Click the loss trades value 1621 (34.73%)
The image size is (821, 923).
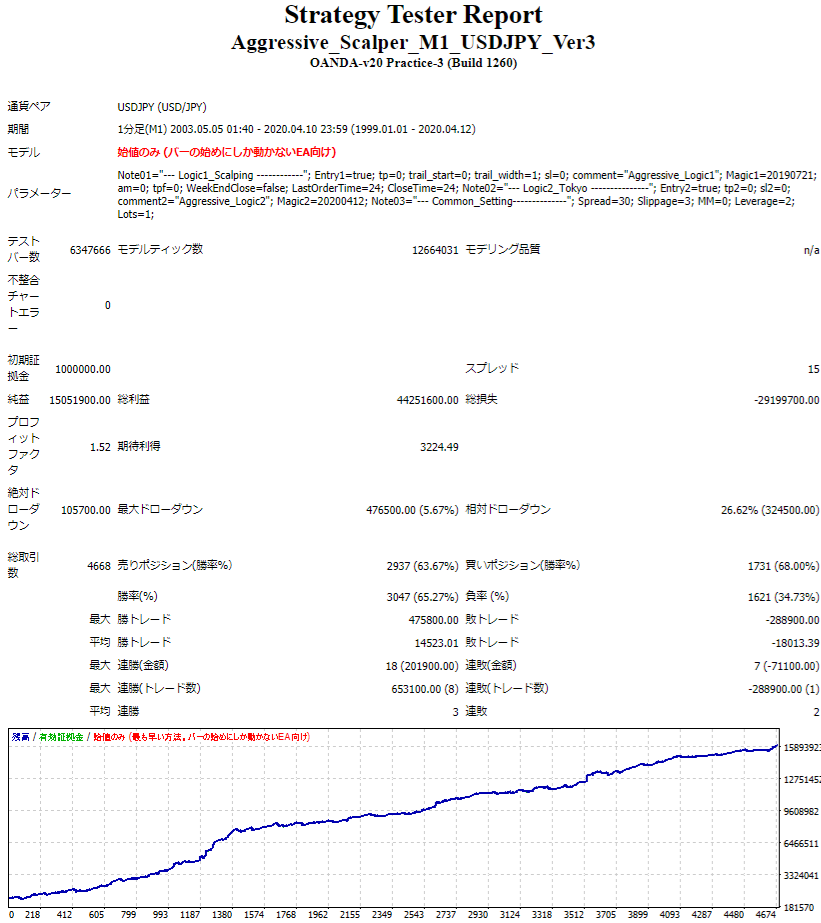pos(783,597)
